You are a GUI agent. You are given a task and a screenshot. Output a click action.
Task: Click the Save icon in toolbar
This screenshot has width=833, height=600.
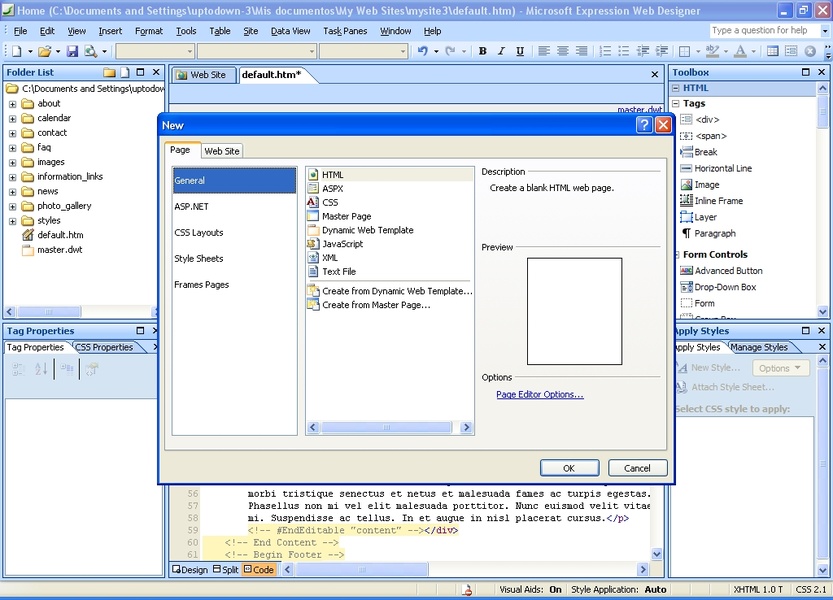(73, 51)
